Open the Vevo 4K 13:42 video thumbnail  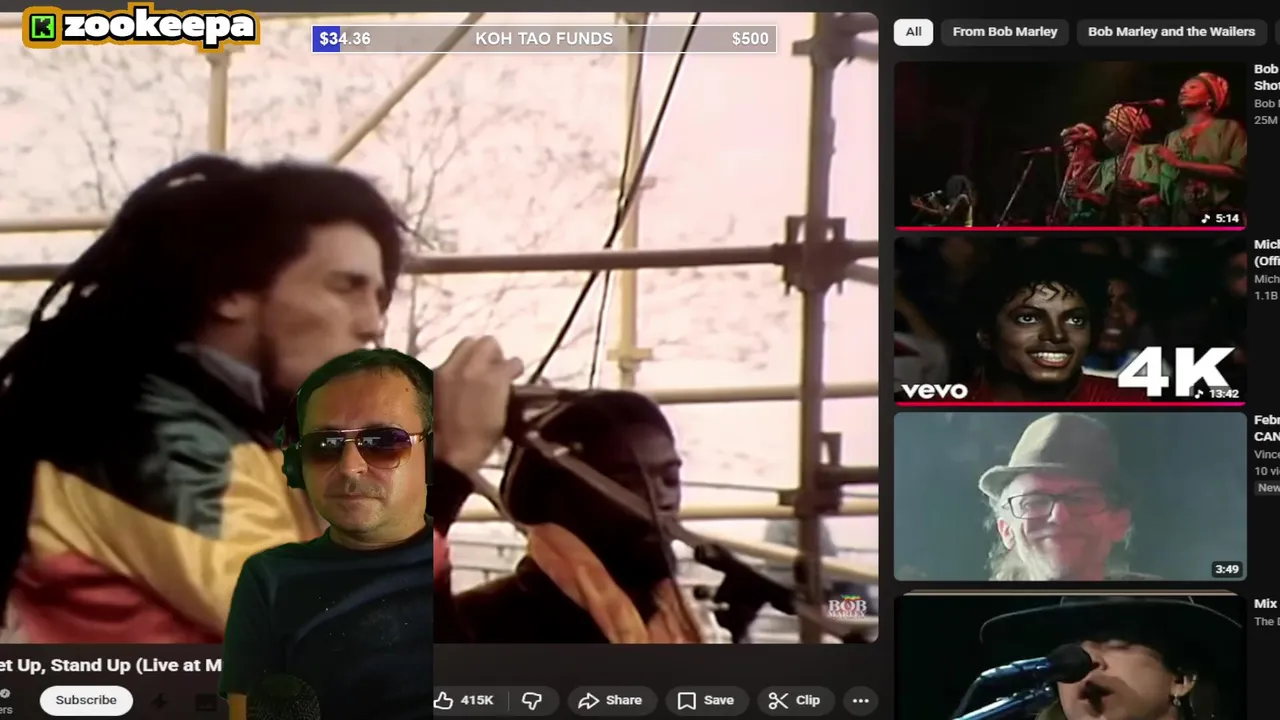(1070, 320)
